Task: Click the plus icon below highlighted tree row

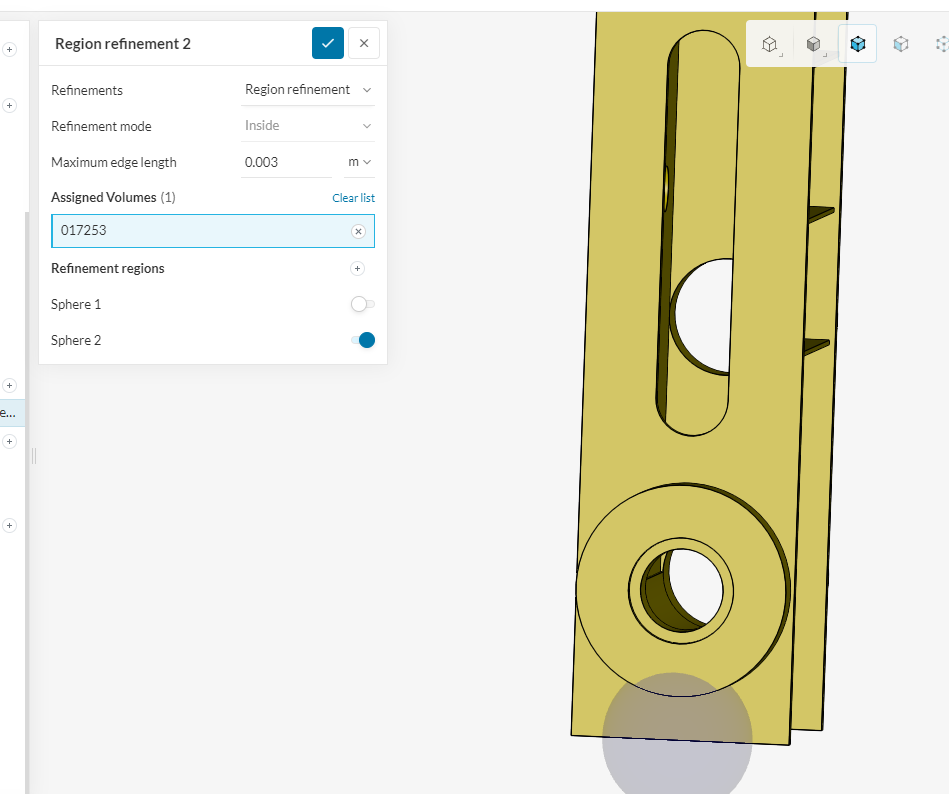Action: click(10, 442)
